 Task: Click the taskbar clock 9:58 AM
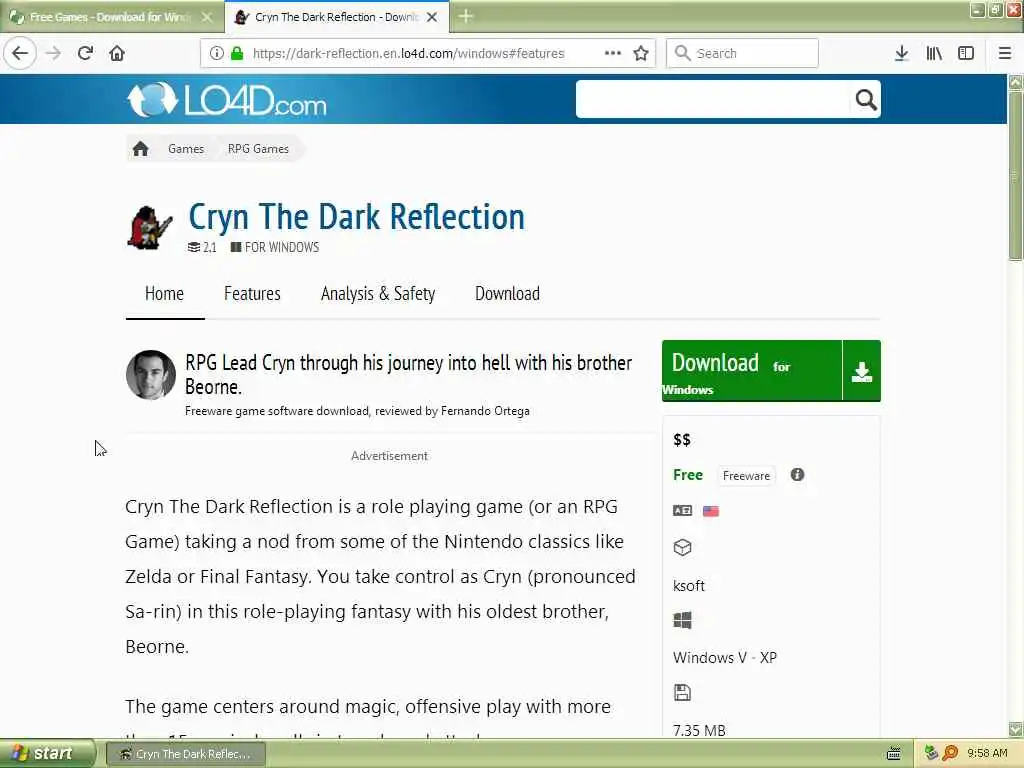pos(987,754)
